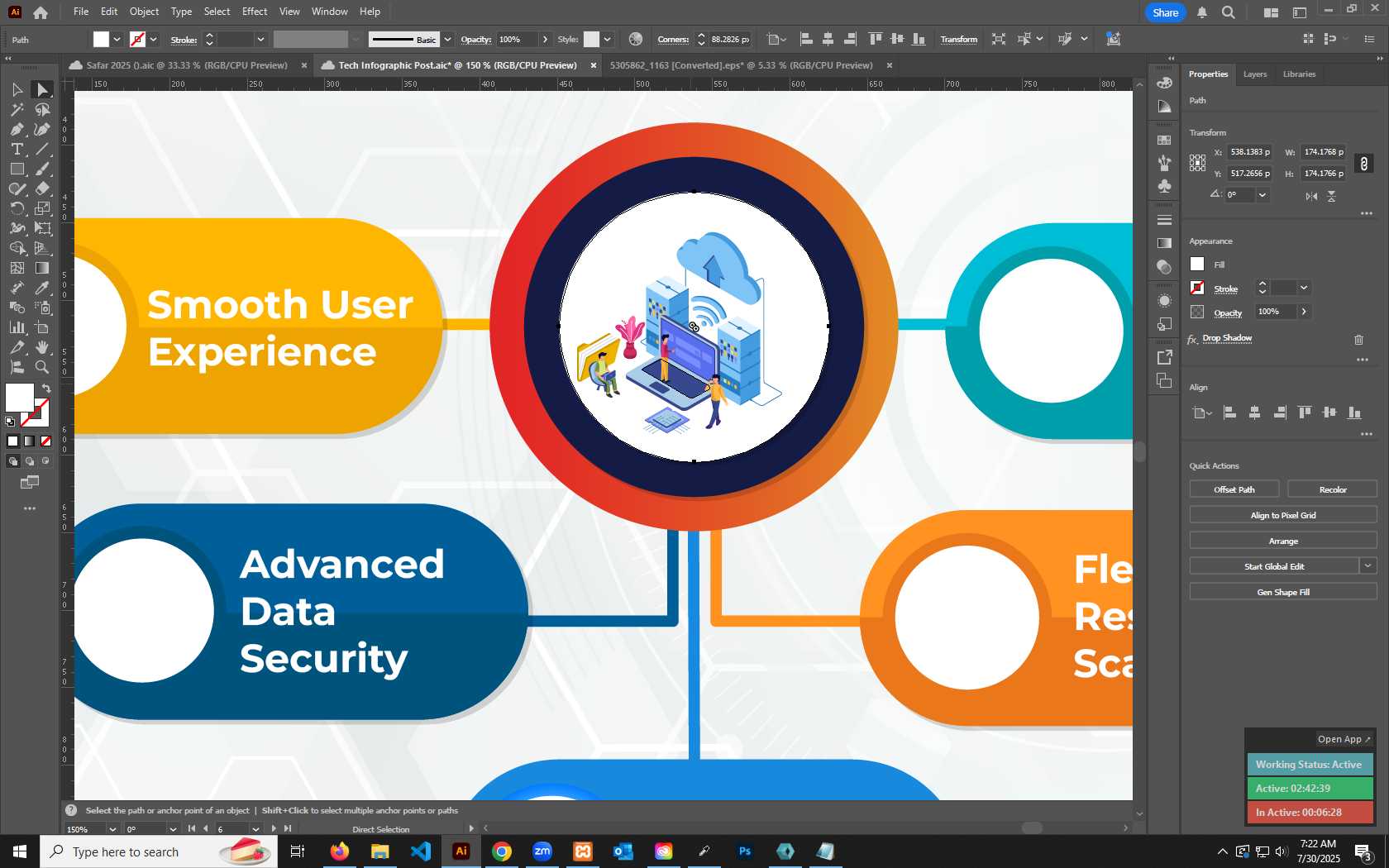
Task: Select the Selection tool (black arrow)
Action: point(17,89)
